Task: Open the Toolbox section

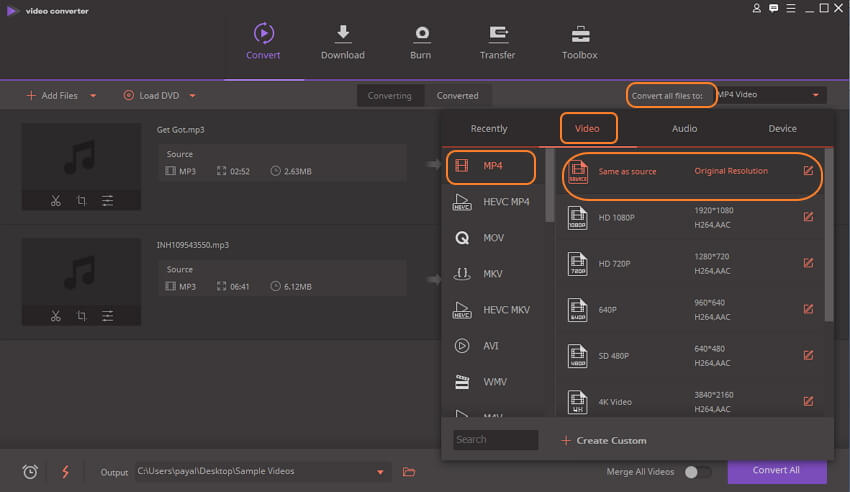Action: 579,42
